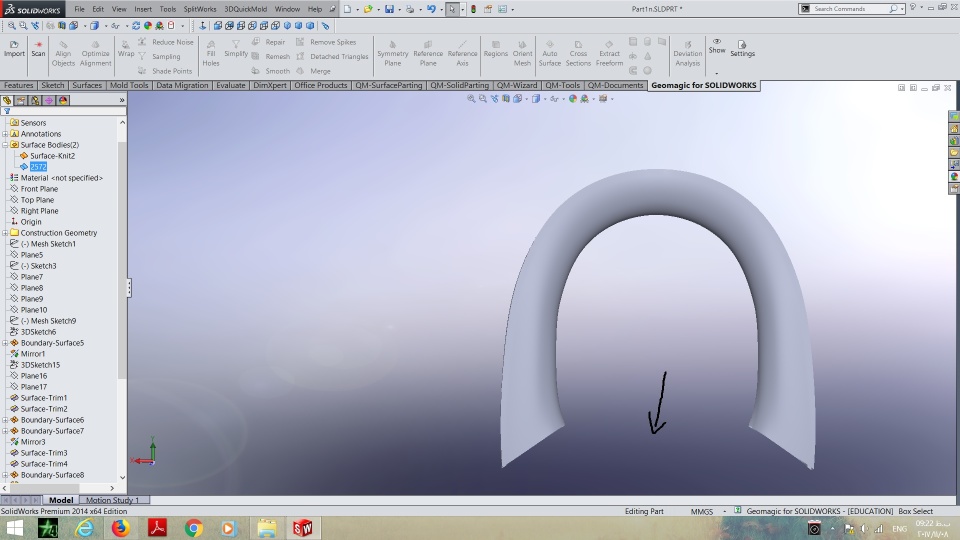Screen dimensions: 960x540
Task: Click the feature tree scroll-down arrow
Action: click(122, 477)
